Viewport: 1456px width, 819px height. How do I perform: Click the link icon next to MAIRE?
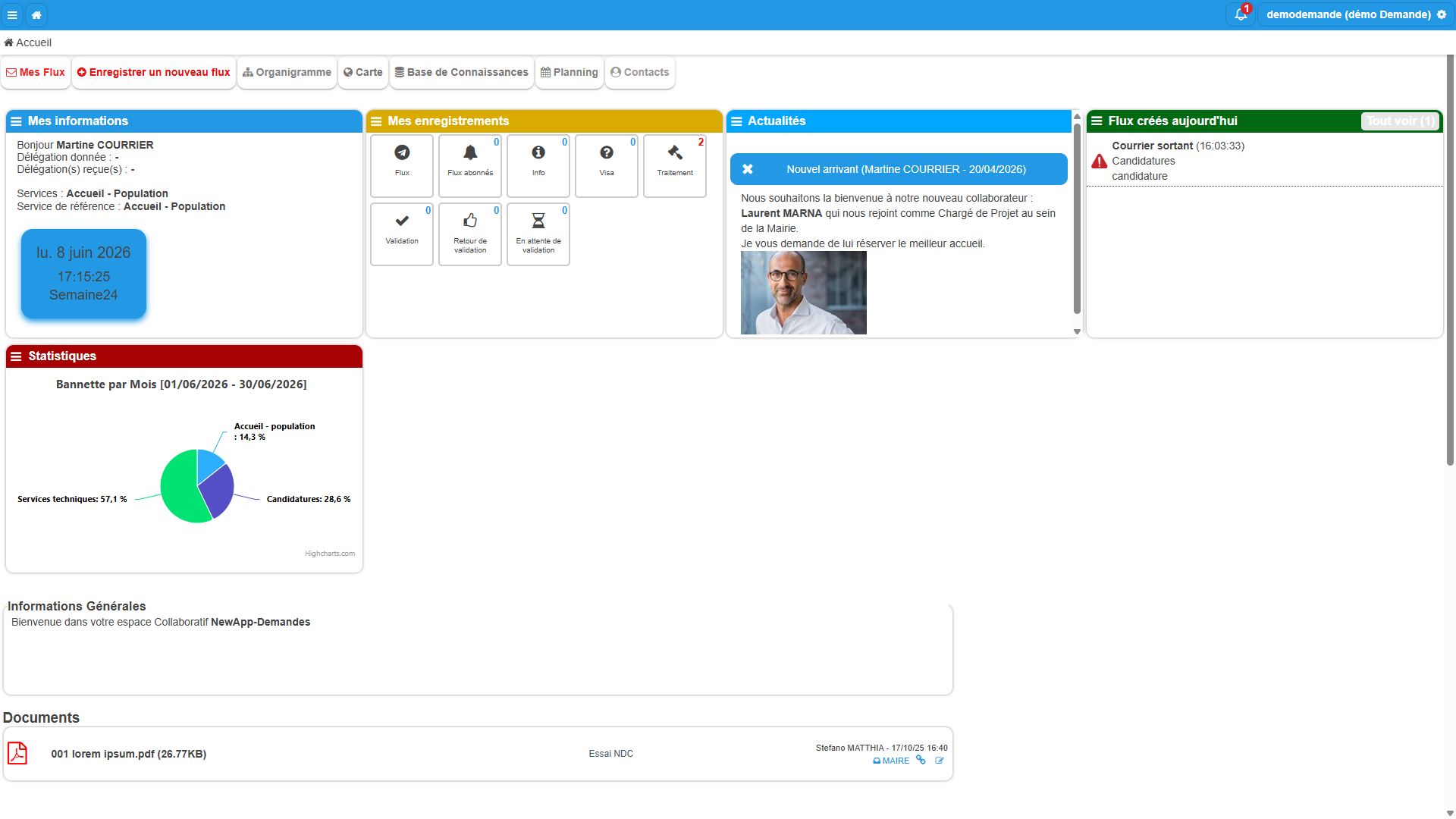point(921,760)
